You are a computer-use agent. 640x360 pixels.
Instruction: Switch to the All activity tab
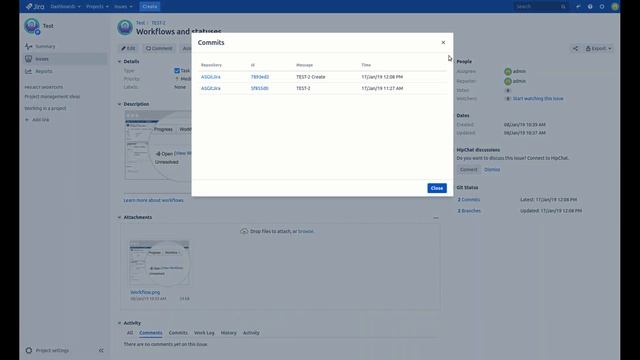click(130, 333)
